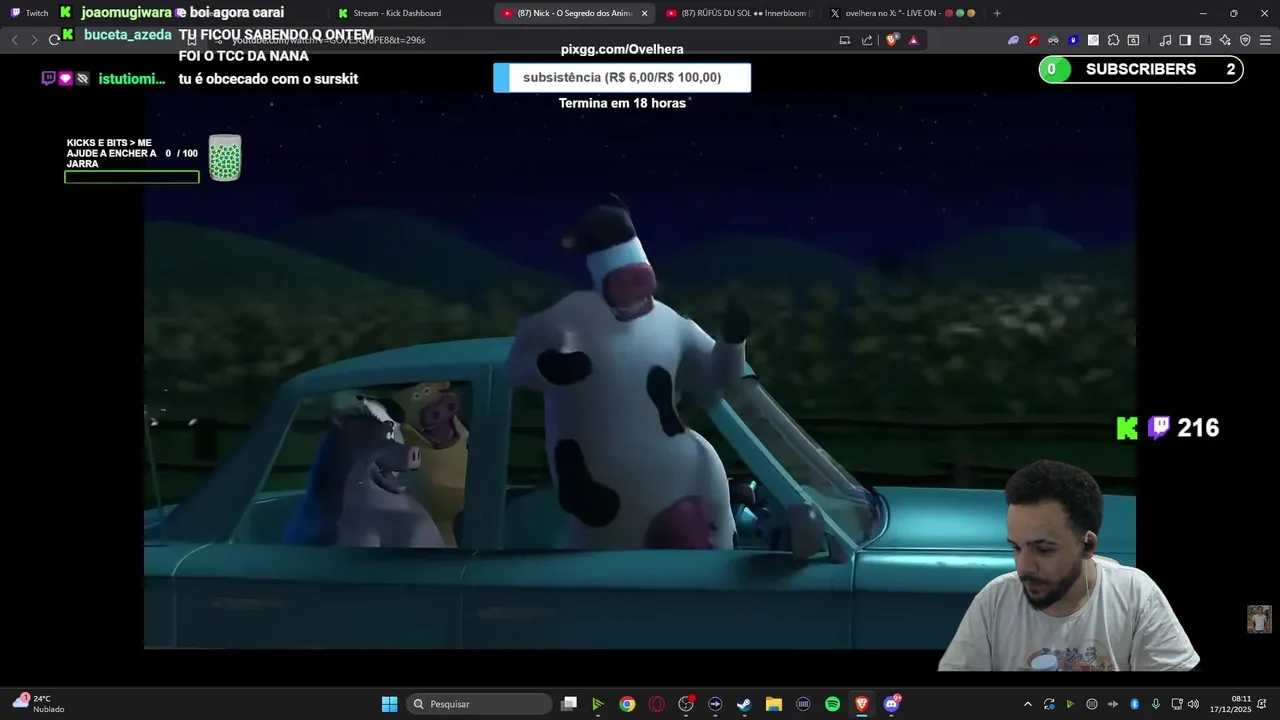Open the purple extension icon in toolbar

(x=1013, y=40)
